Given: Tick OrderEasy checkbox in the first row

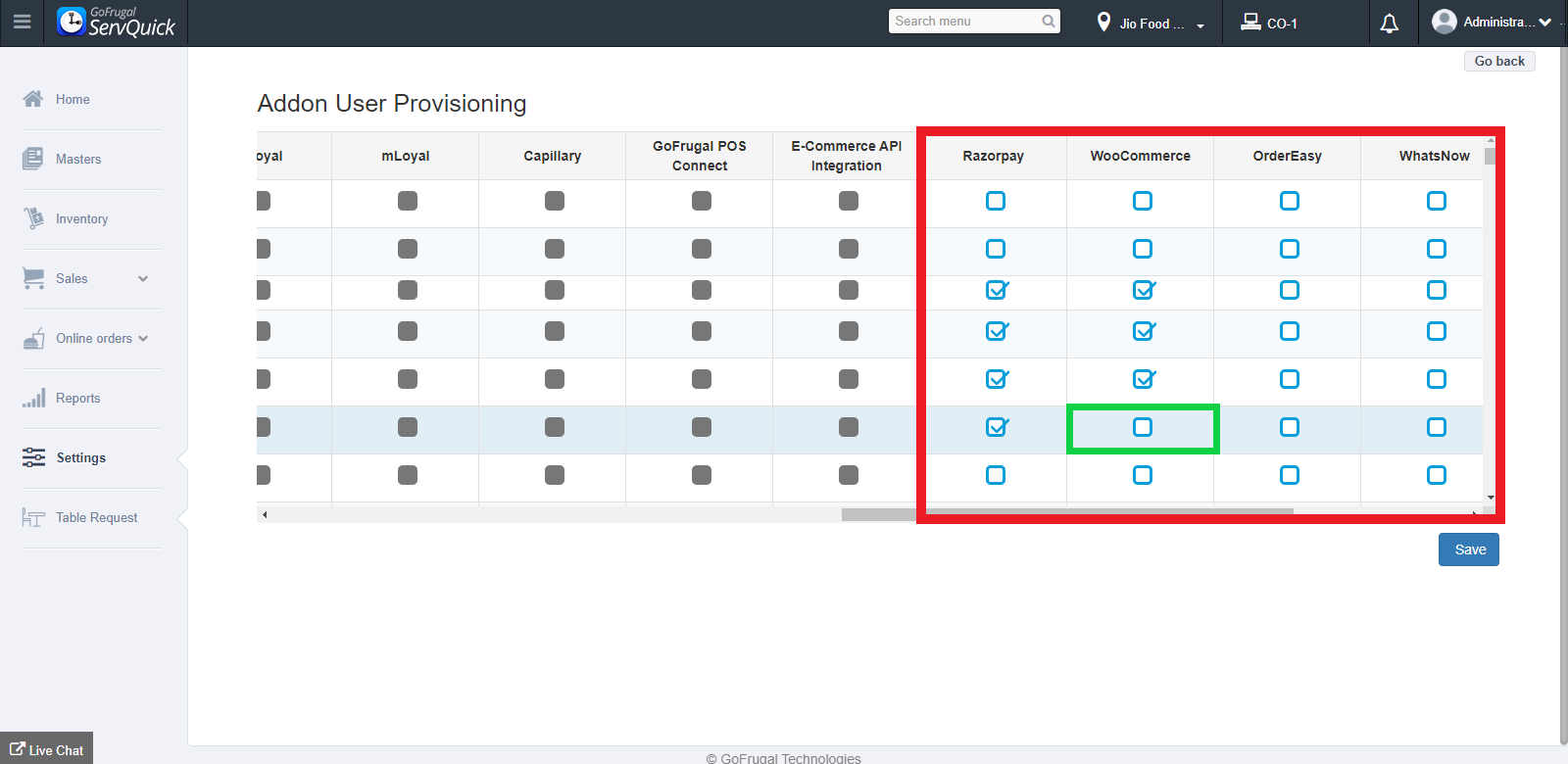Looking at the screenshot, I should coord(1290,201).
